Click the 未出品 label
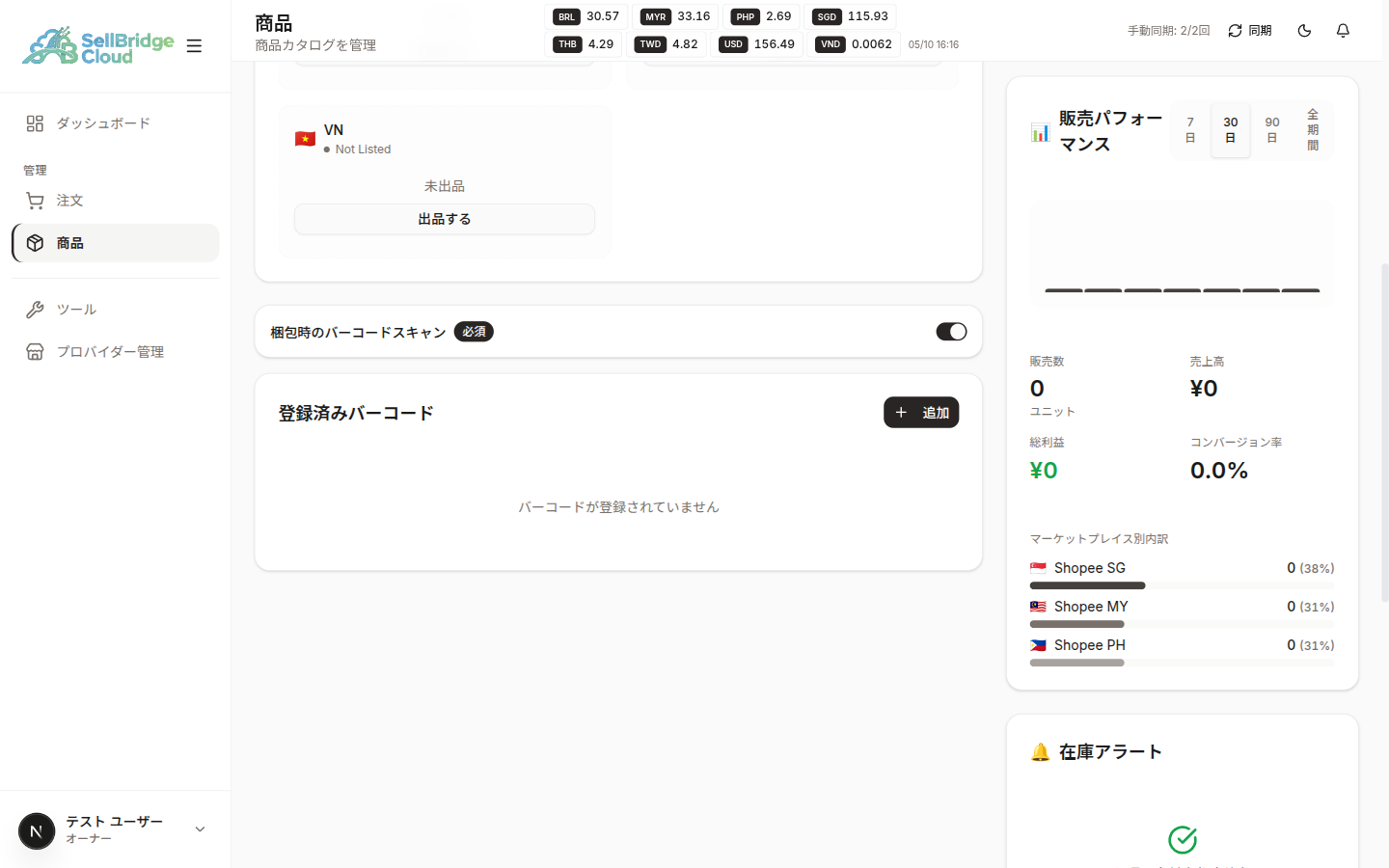This screenshot has height=868, width=1389. click(x=445, y=186)
